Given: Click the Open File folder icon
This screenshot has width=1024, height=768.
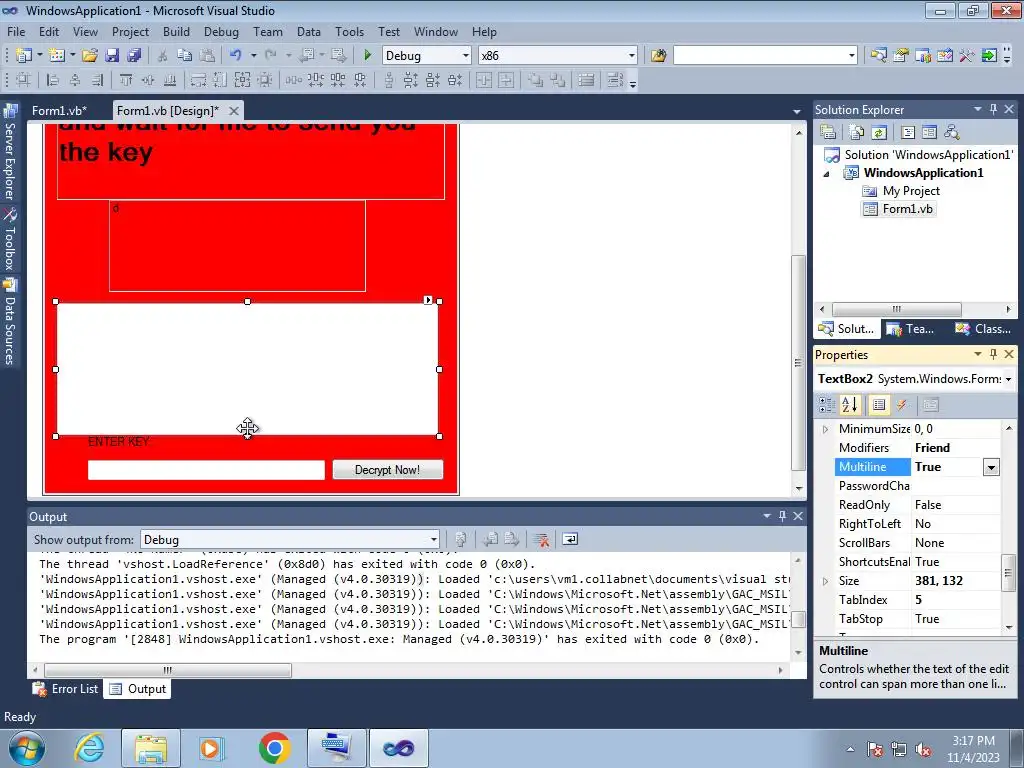Looking at the screenshot, I should click(x=90, y=56).
